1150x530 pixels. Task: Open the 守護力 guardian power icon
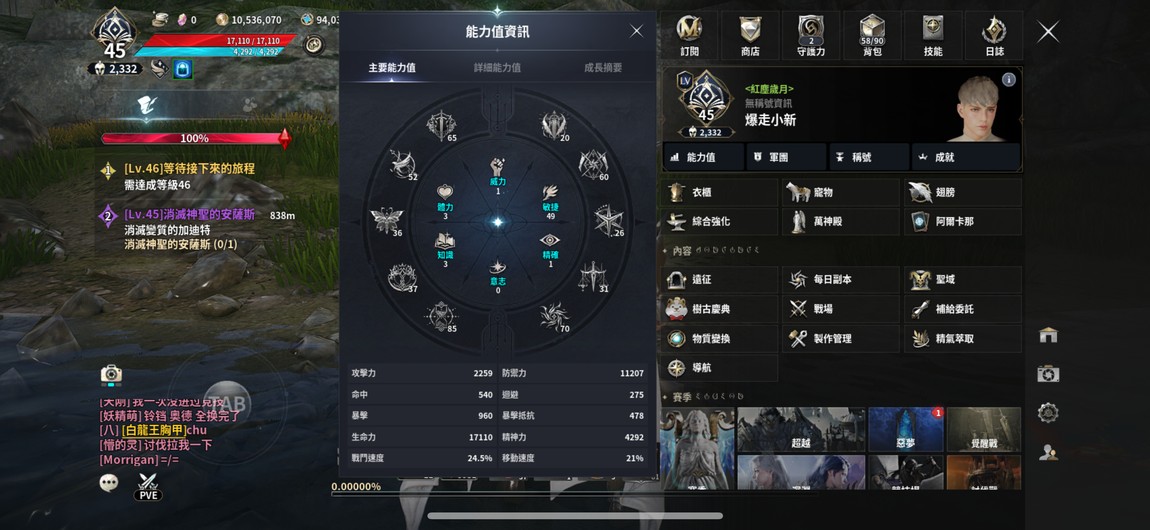coord(810,35)
